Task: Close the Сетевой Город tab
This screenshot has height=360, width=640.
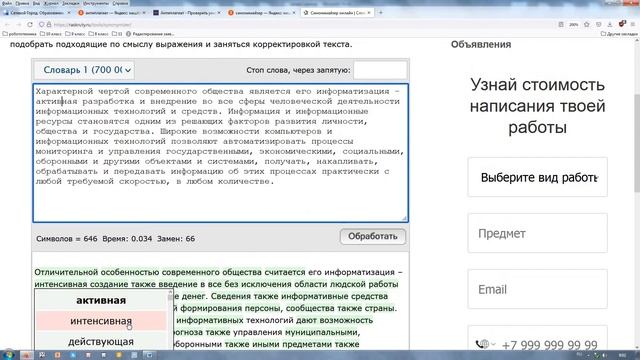Action: point(69,13)
